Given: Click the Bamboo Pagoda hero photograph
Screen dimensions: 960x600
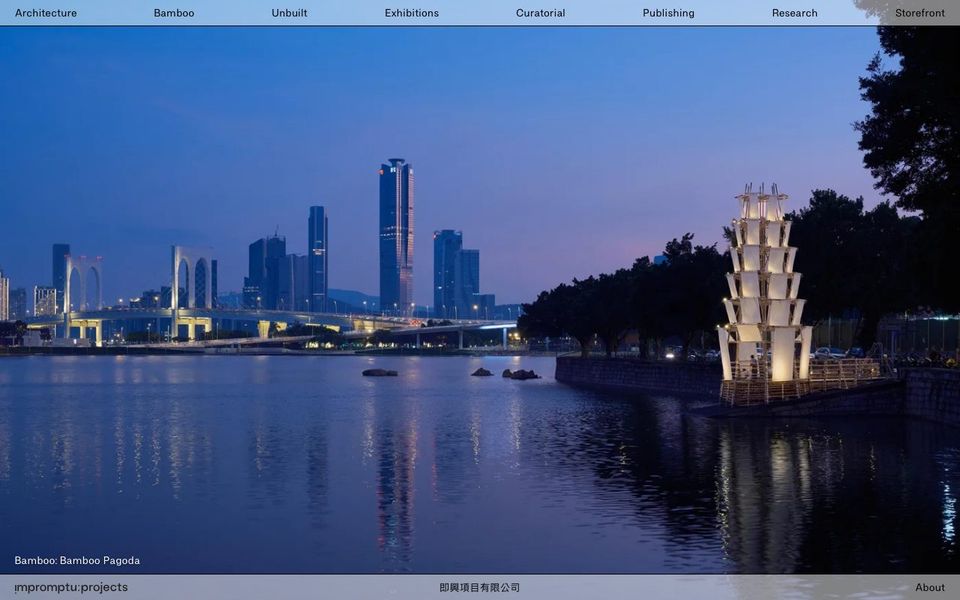Looking at the screenshot, I should click(480, 300).
